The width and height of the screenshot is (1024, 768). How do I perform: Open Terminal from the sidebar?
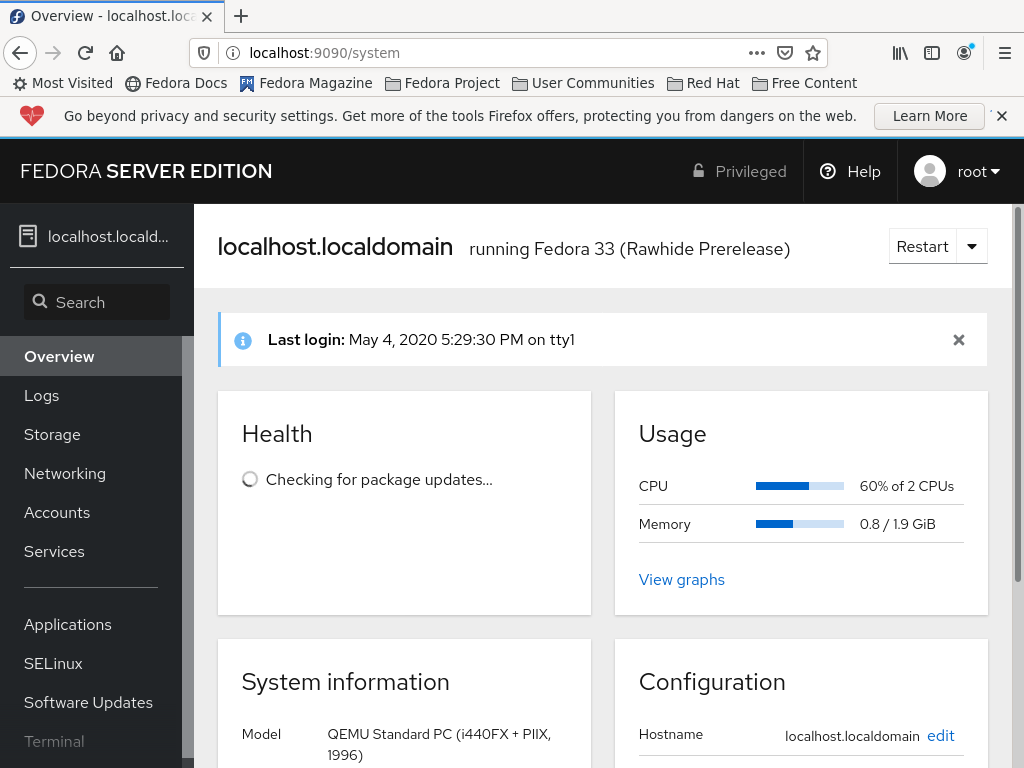pyautogui.click(x=91, y=742)
